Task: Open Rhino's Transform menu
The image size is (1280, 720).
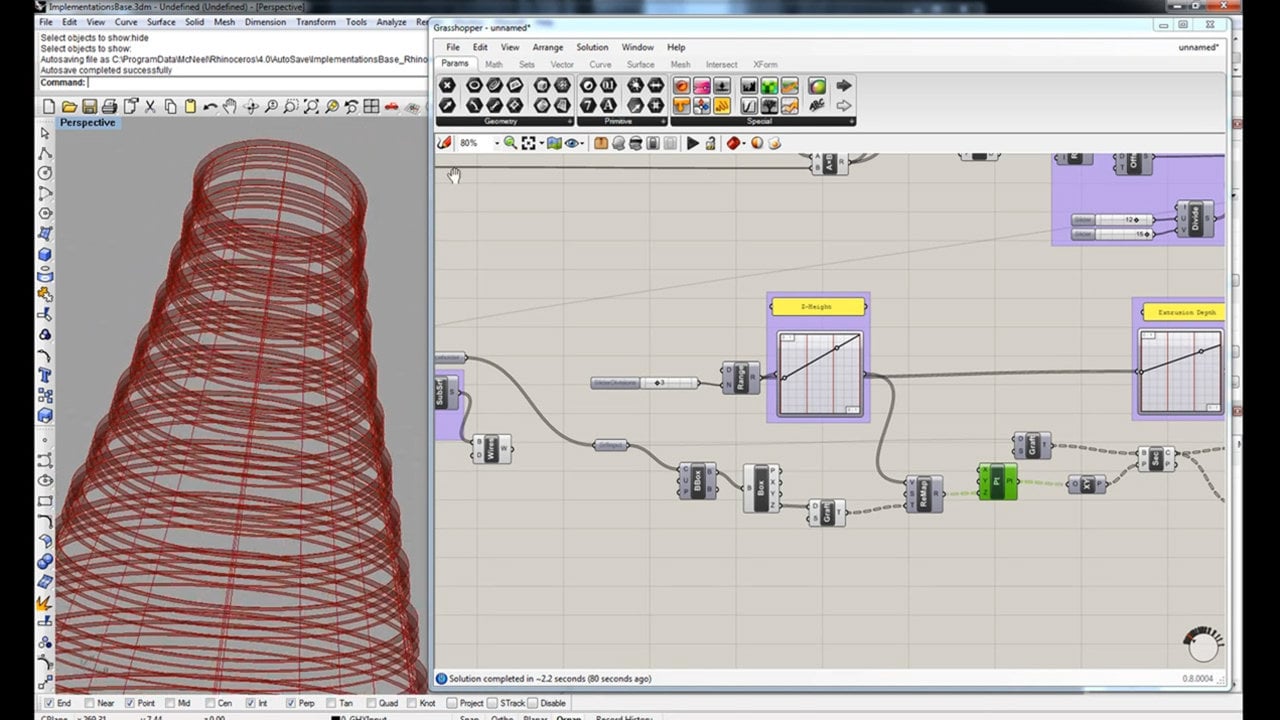Action: [316, 22]
